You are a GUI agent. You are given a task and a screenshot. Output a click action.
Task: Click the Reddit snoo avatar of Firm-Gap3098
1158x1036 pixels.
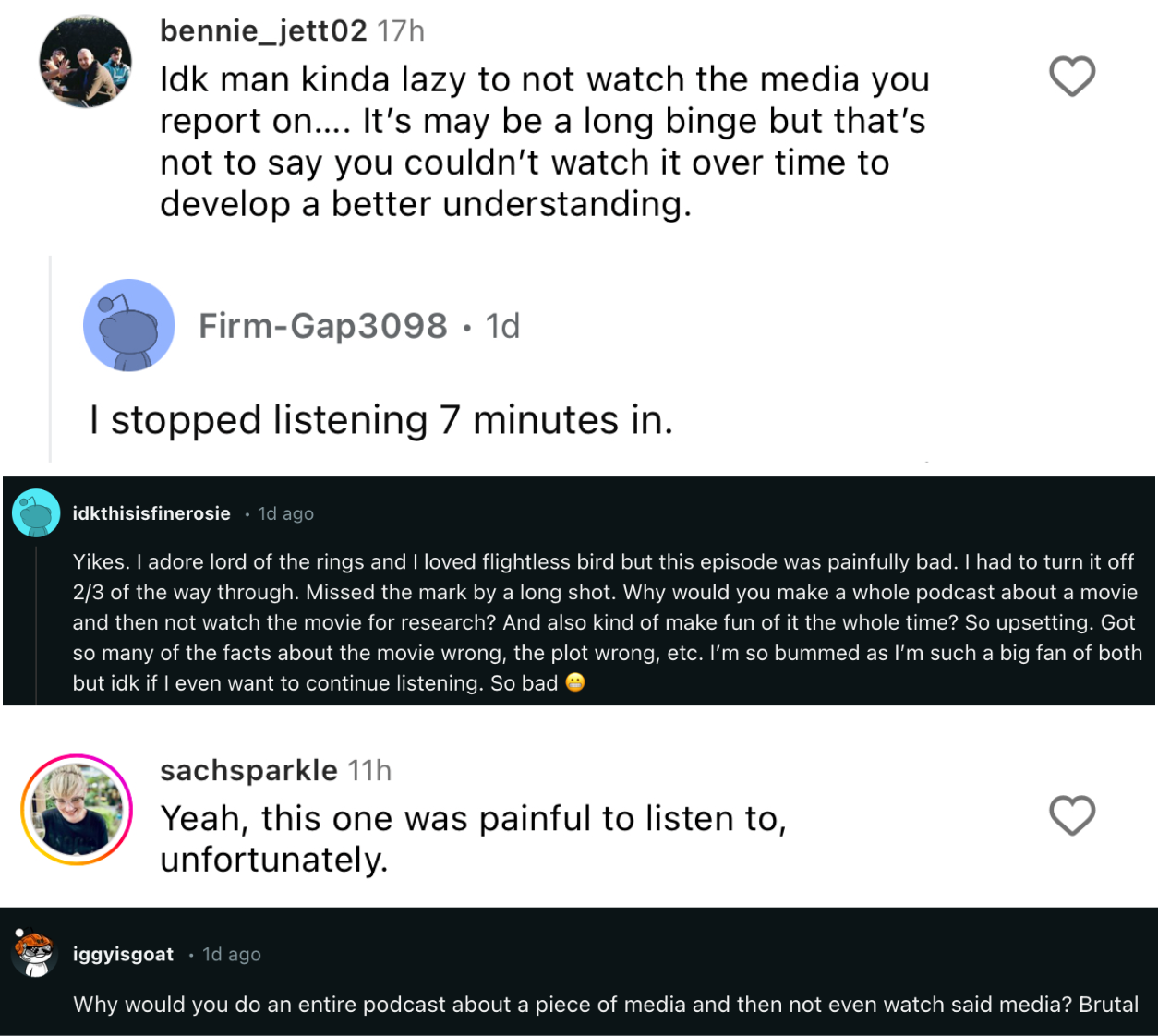point(128,325)
